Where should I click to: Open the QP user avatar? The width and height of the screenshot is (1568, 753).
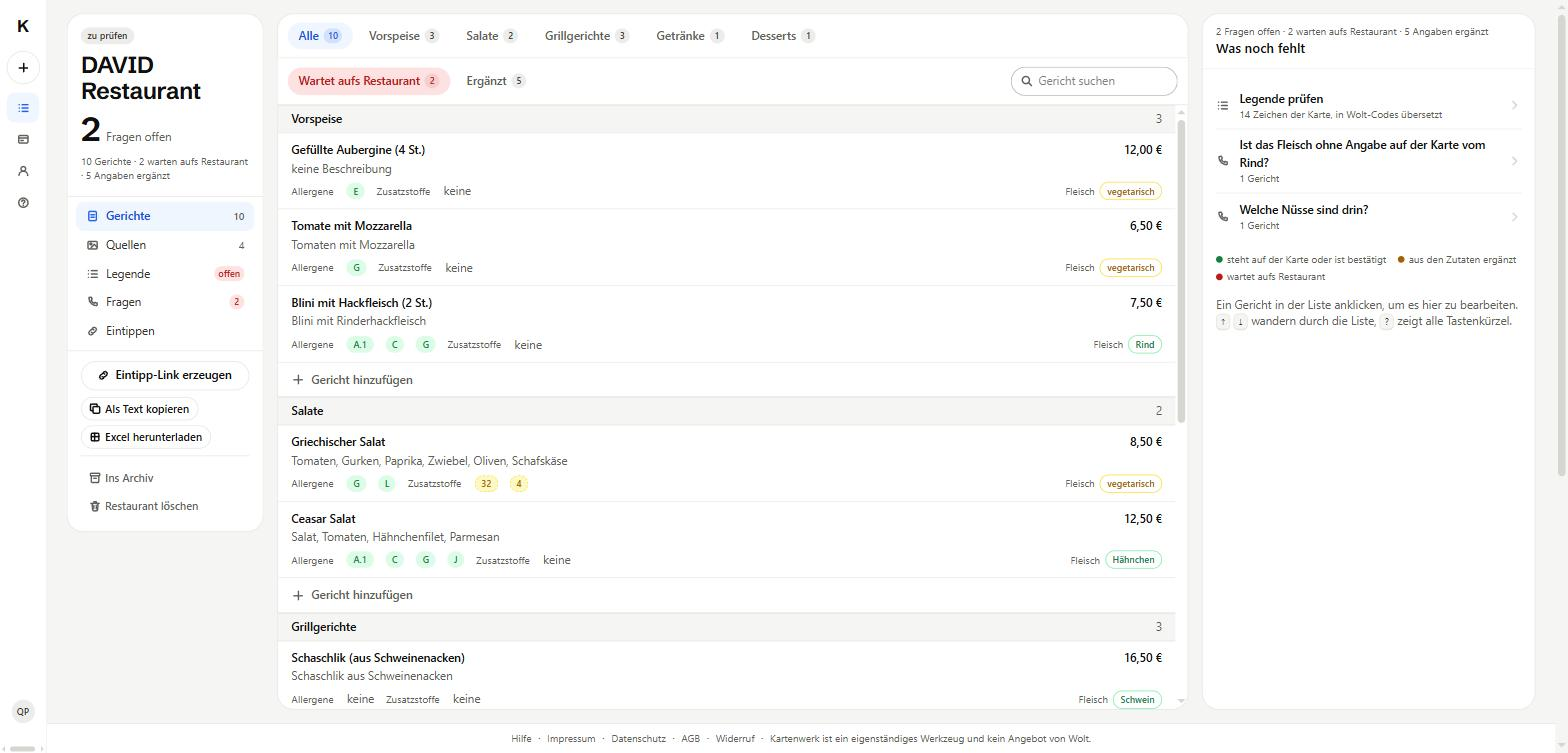tap(23, 711)
